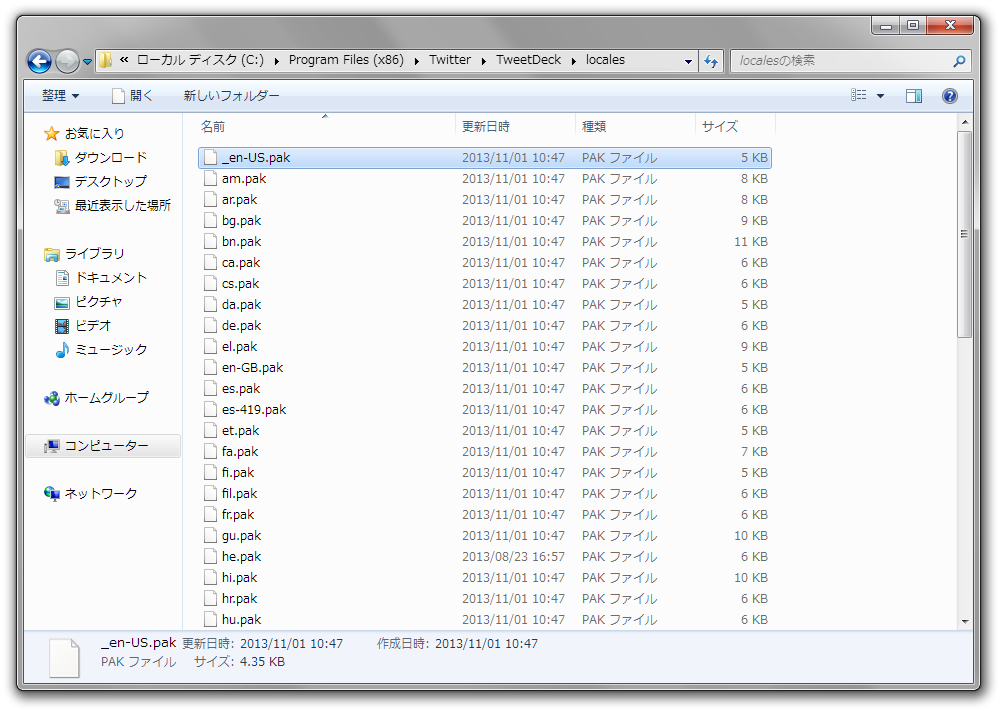Sort by the 更新日時 column header
This screenshot has width=1004, height=715.
[x=515, y=126]
